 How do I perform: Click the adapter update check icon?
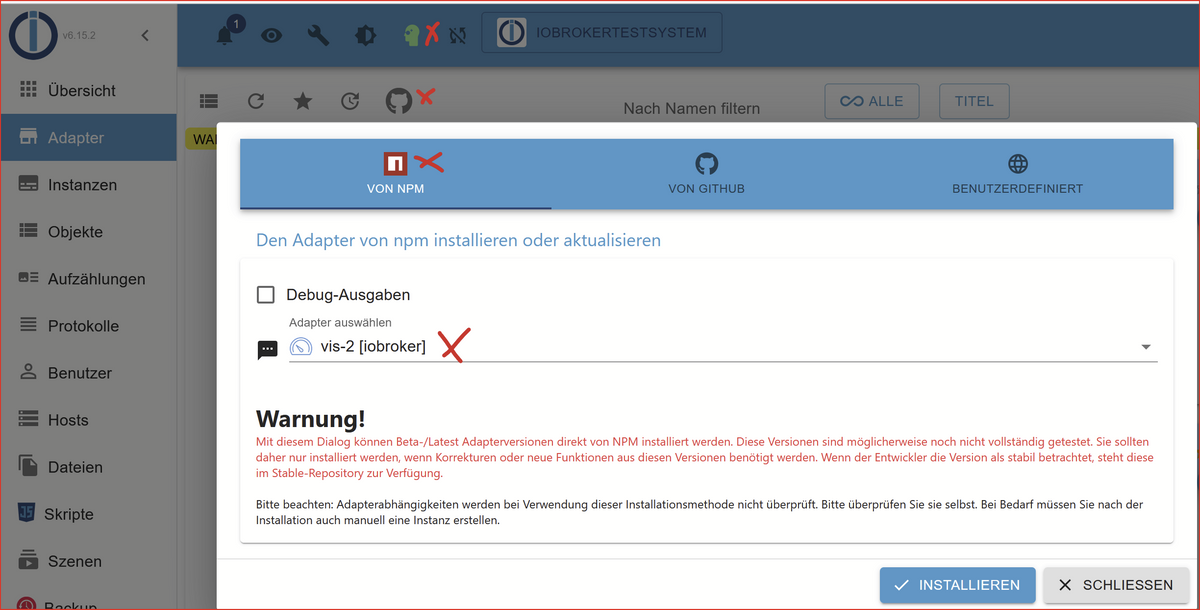(350, 101)
